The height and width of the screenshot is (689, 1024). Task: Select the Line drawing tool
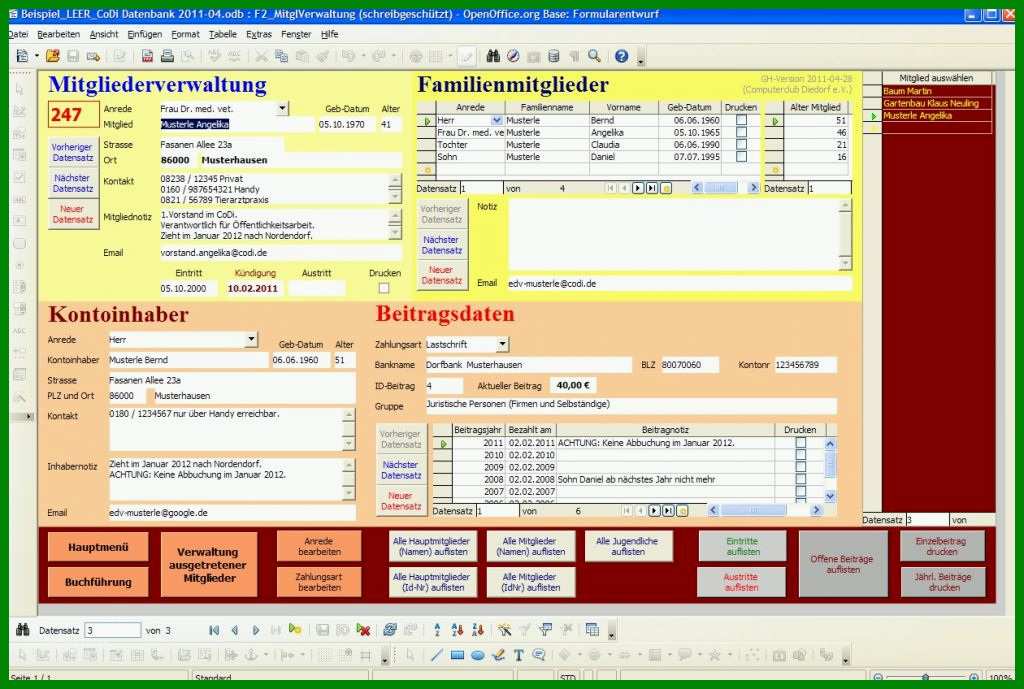437,655
